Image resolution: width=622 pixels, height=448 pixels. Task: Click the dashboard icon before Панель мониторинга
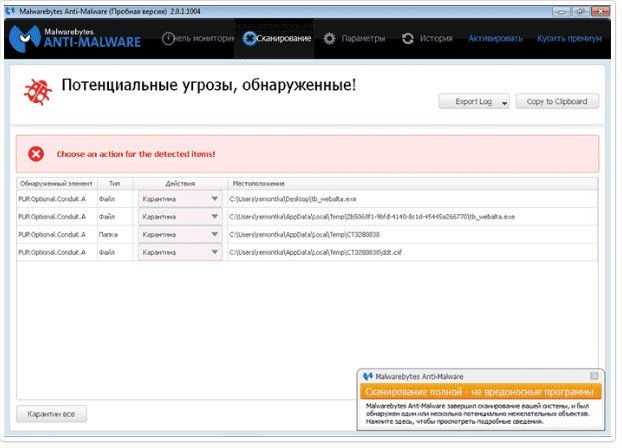(170, 39)
